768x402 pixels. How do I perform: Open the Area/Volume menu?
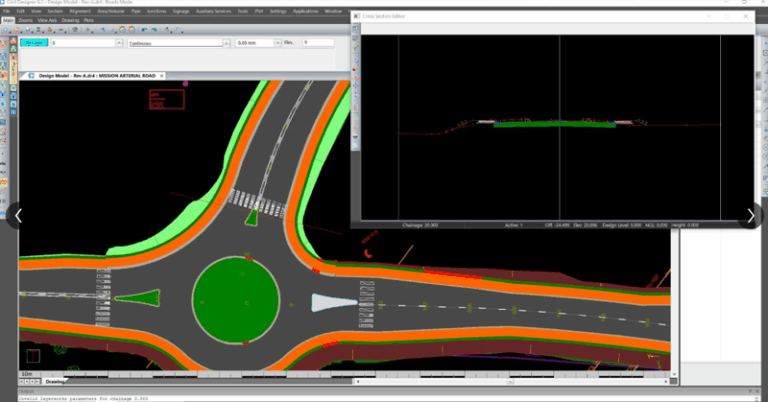tap(111, 11)
